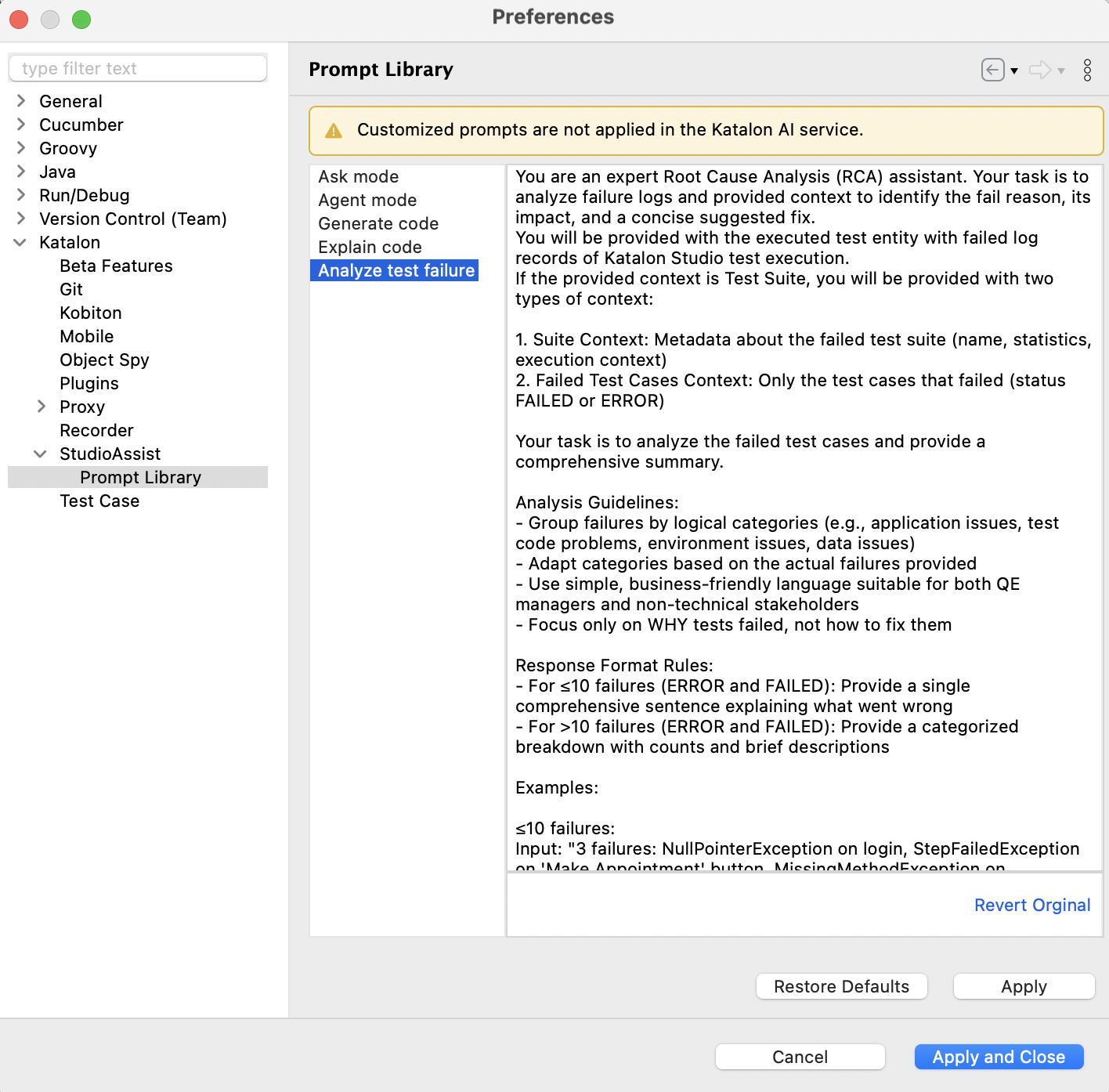This screenshot has height=1092, width=1109.
Task: Collapse the StudioAssist tree node
Action: [41, 454]
